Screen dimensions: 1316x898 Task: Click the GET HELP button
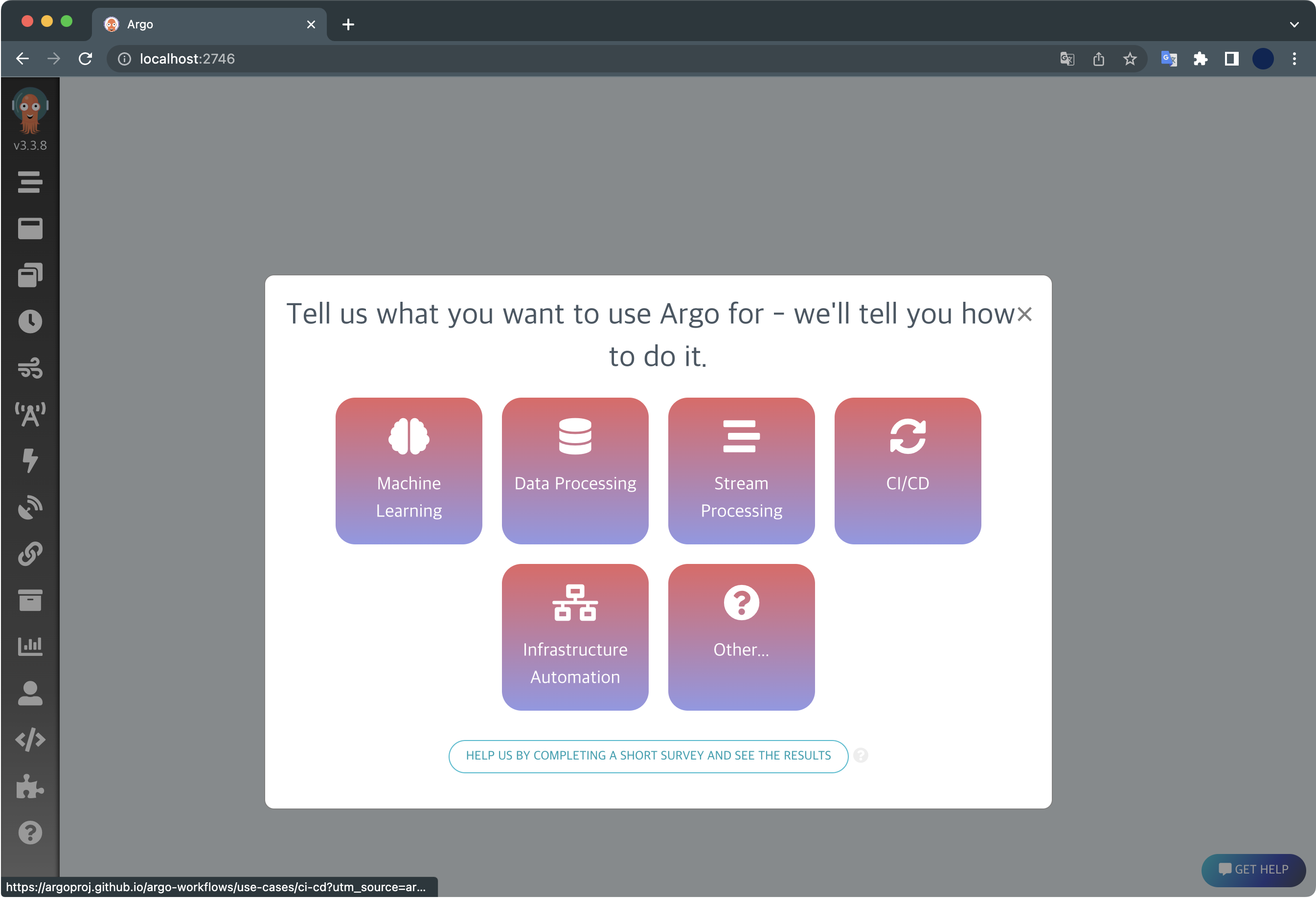tap(1252, 868)
